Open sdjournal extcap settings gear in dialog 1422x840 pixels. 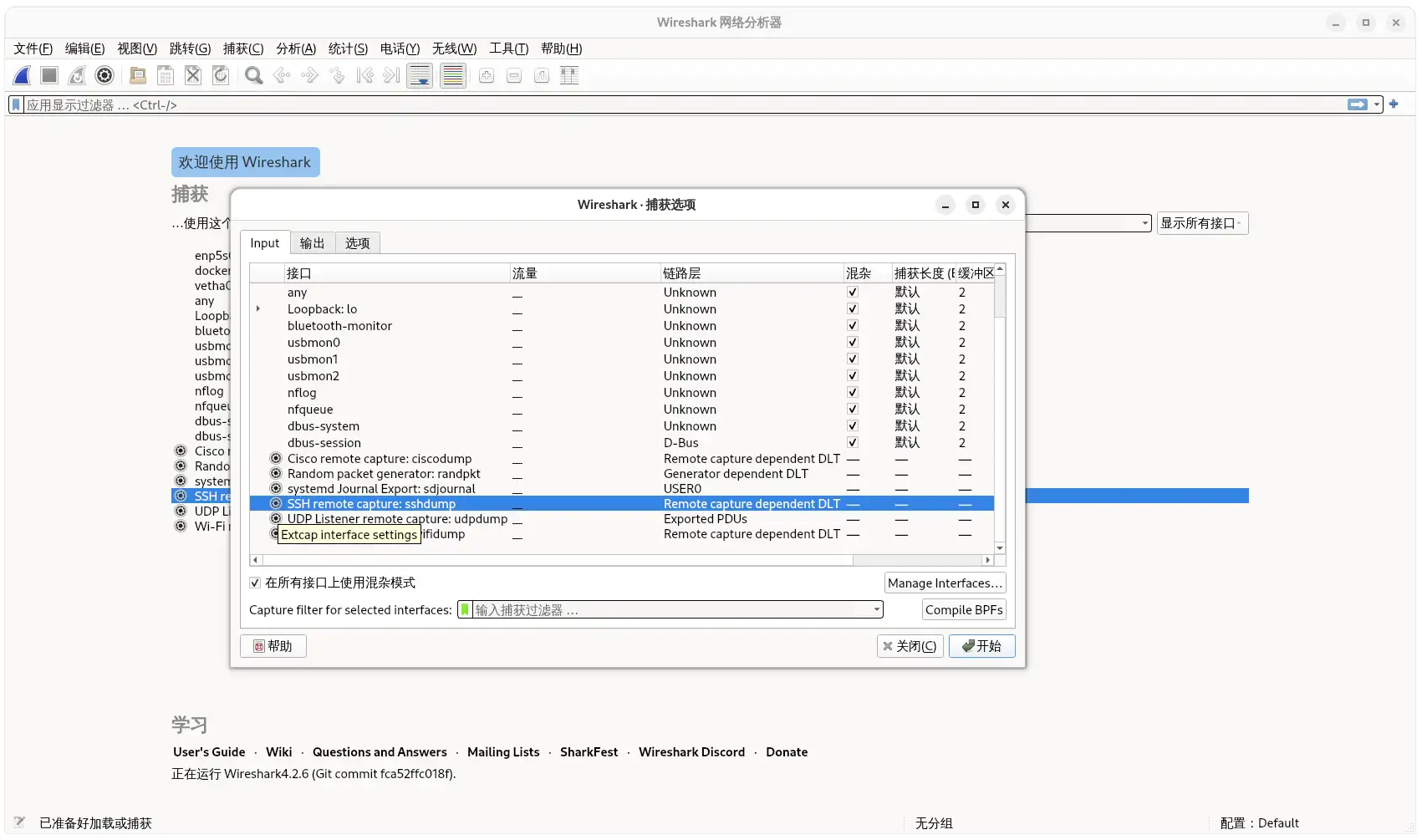pos(276,489)
